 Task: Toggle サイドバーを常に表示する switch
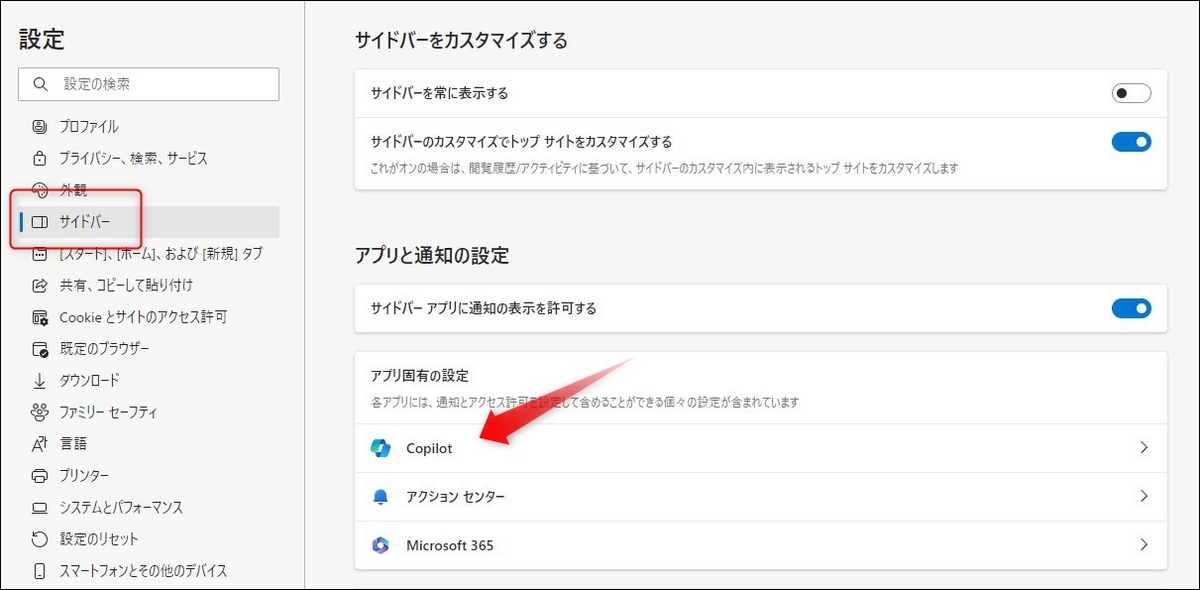[1131, 93]
